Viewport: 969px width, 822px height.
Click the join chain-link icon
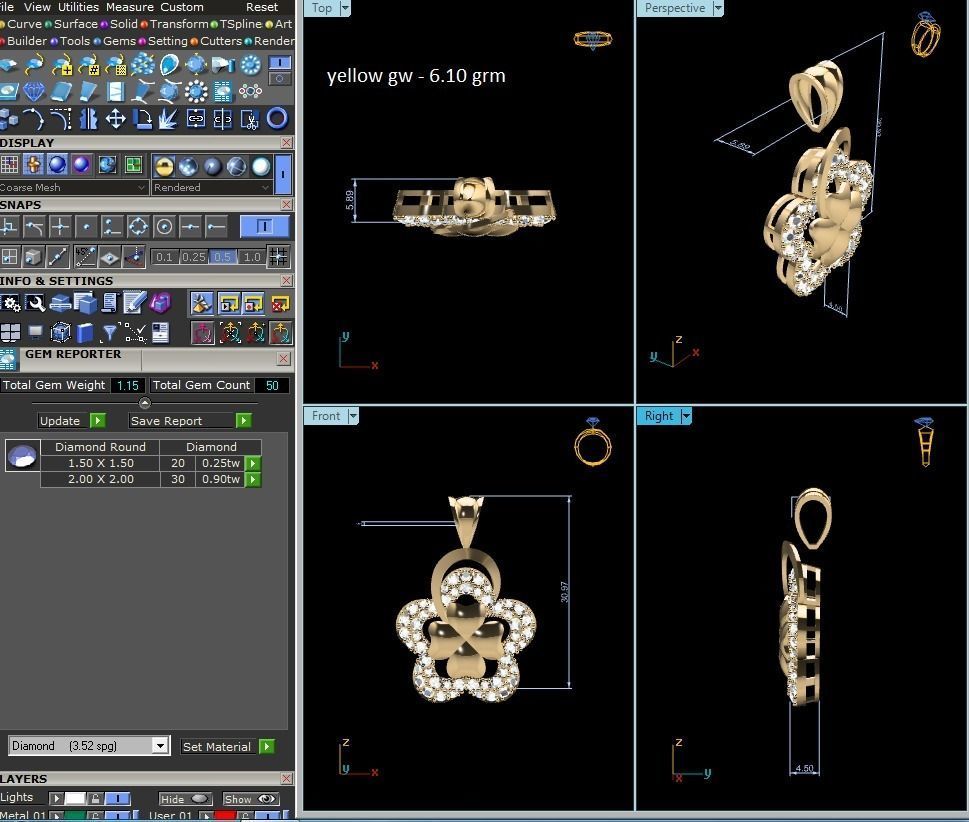(x=196, y=118)
